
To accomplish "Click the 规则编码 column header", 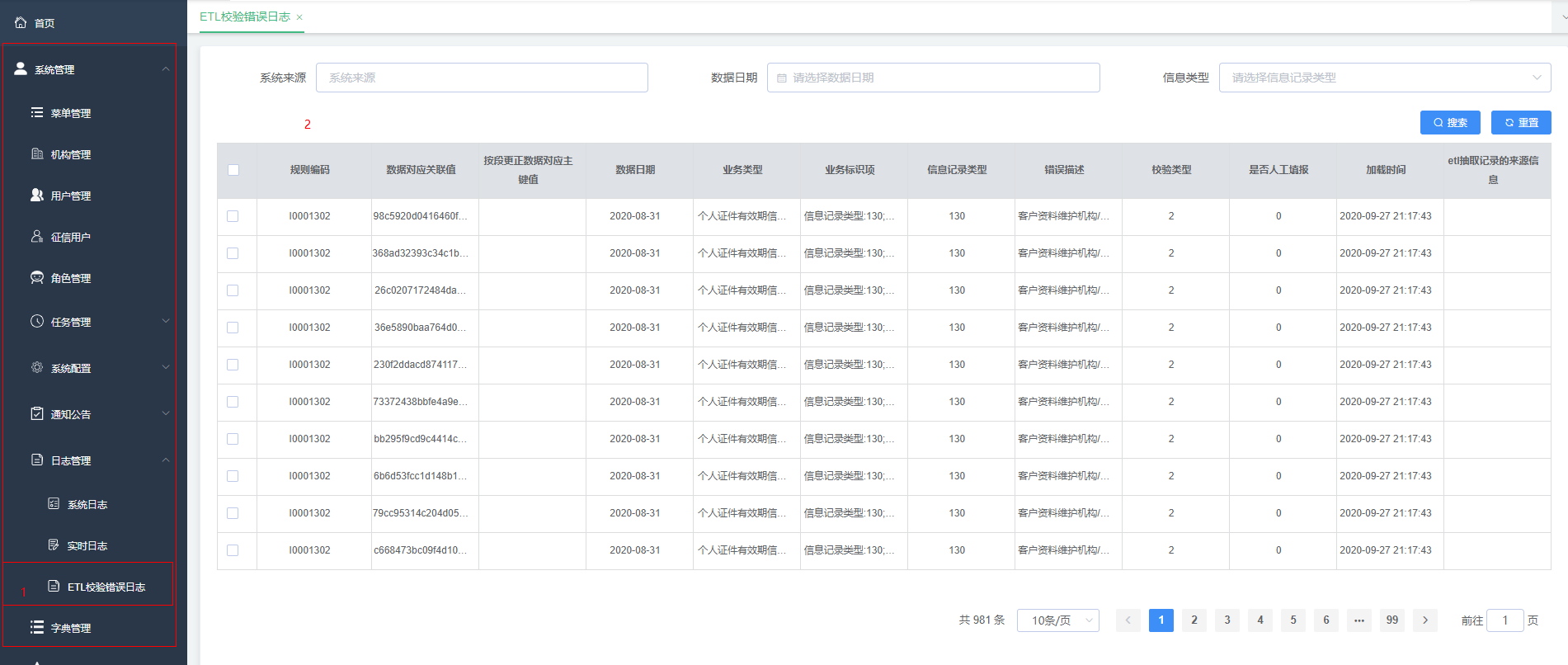I will [309, 170].
